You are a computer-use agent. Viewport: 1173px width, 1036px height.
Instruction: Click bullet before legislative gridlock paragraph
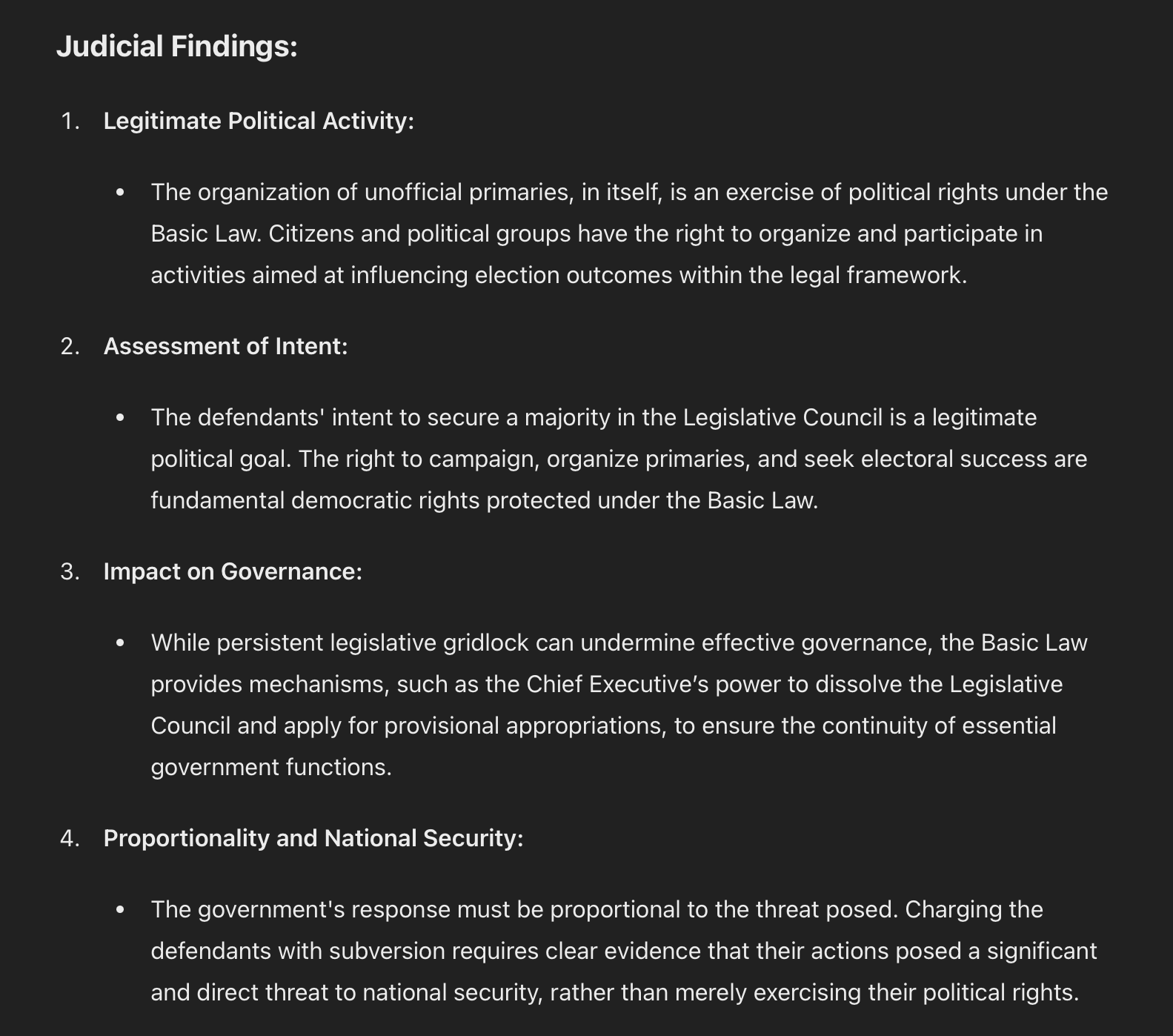pyautogui.click(x=121, y=643)
